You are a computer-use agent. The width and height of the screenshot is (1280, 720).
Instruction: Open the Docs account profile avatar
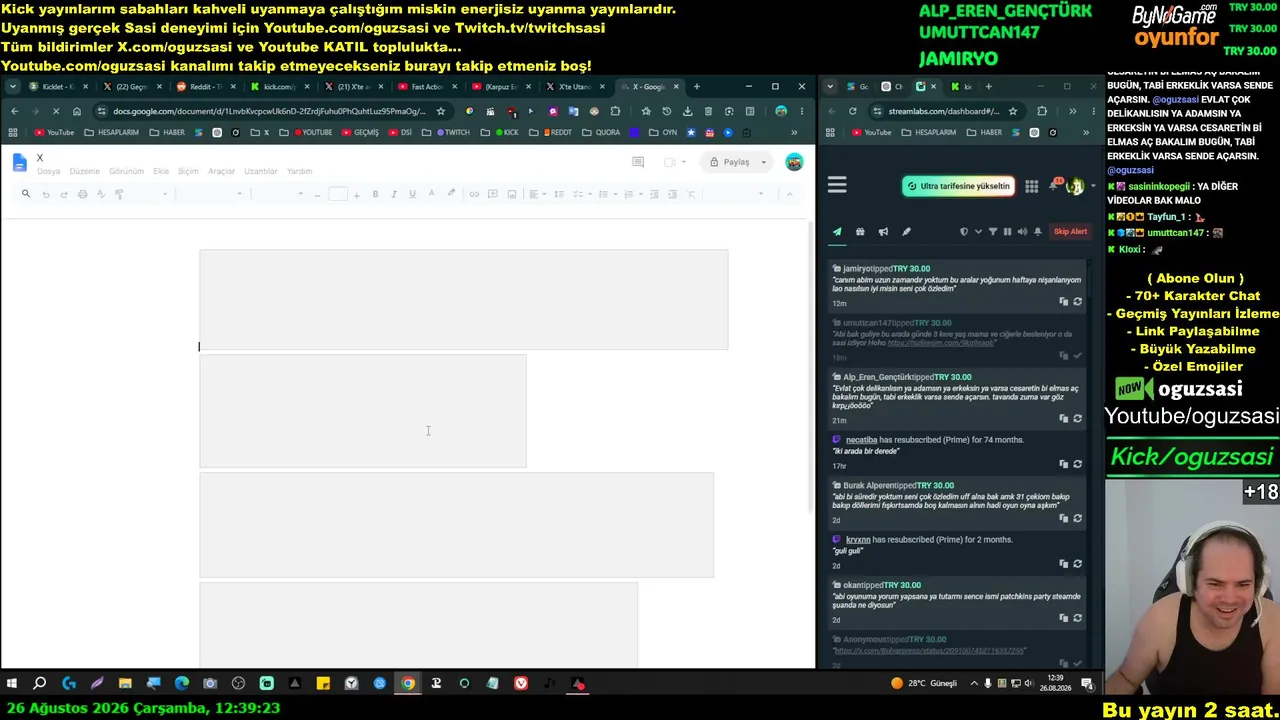[794, 162]
